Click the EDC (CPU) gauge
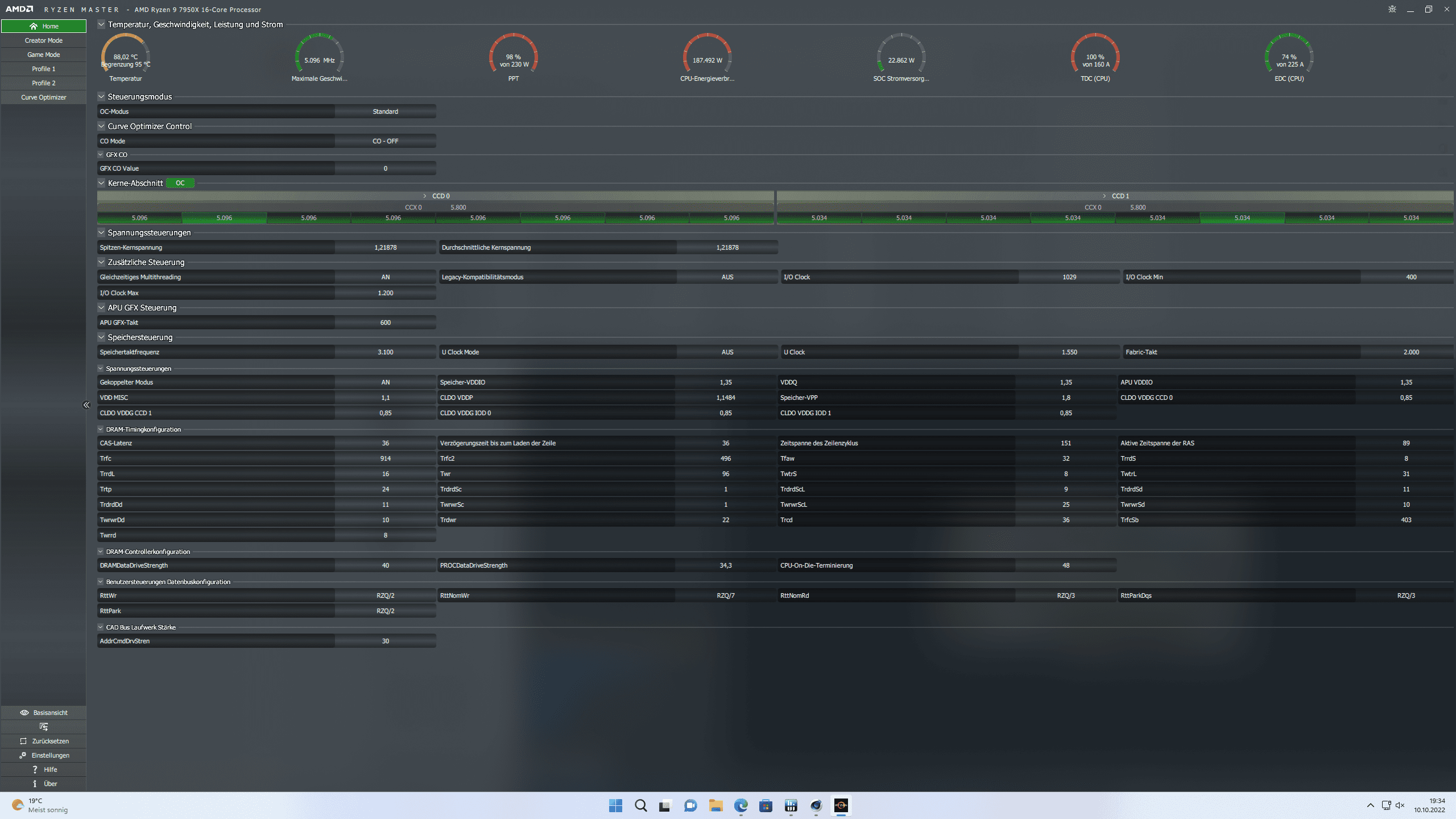This screenshot has width=1456, height=819. point(1289,57)
